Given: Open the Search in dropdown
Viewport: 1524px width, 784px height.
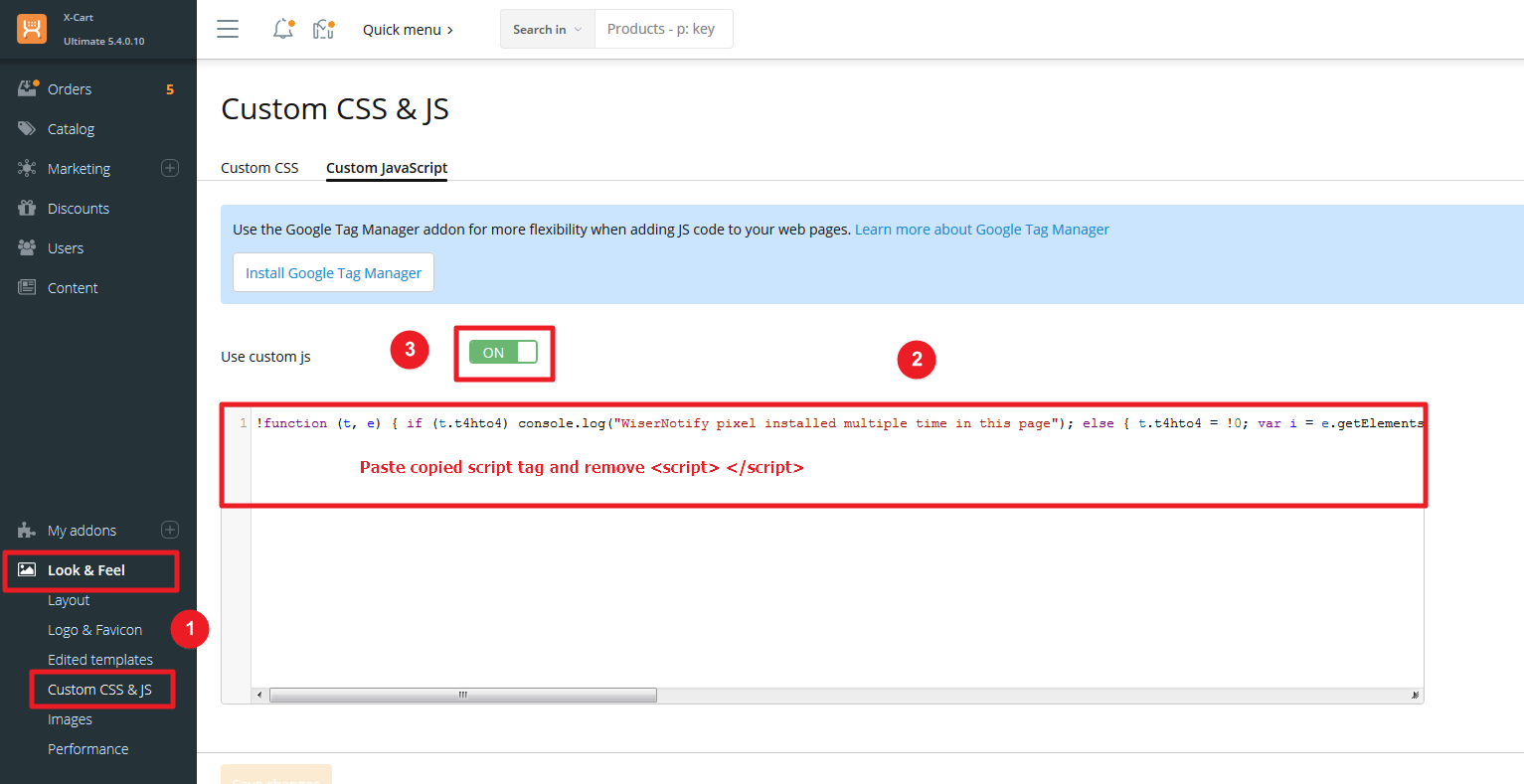Looking at the screenshot, I should 548,29.
